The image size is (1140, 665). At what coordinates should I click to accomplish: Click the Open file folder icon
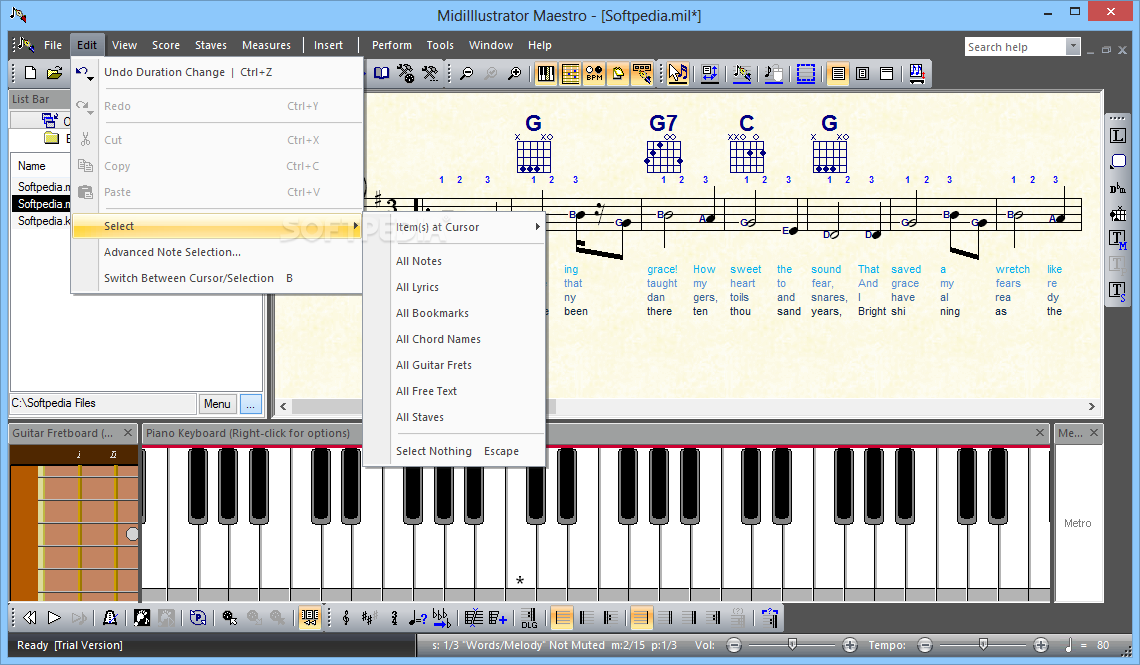pyautogui.click(x=55, y=73)
